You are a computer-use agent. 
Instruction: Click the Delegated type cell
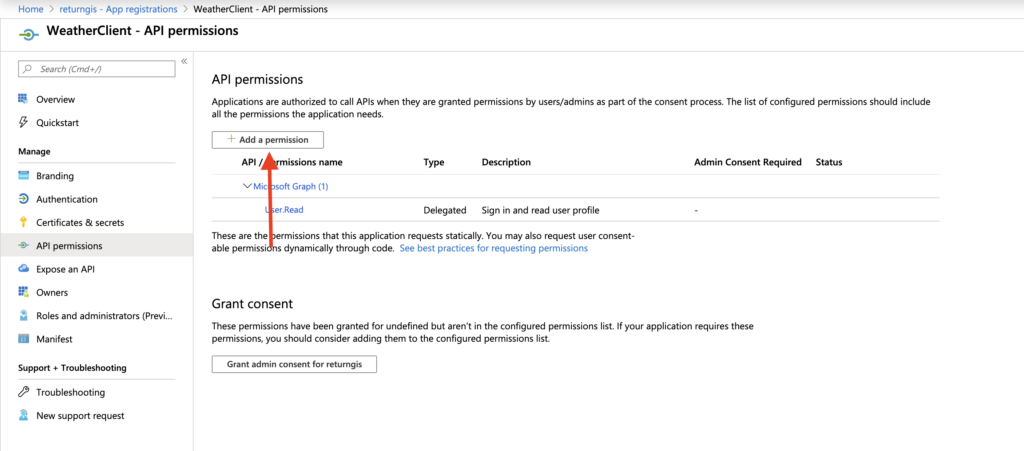tap(445, 210)
